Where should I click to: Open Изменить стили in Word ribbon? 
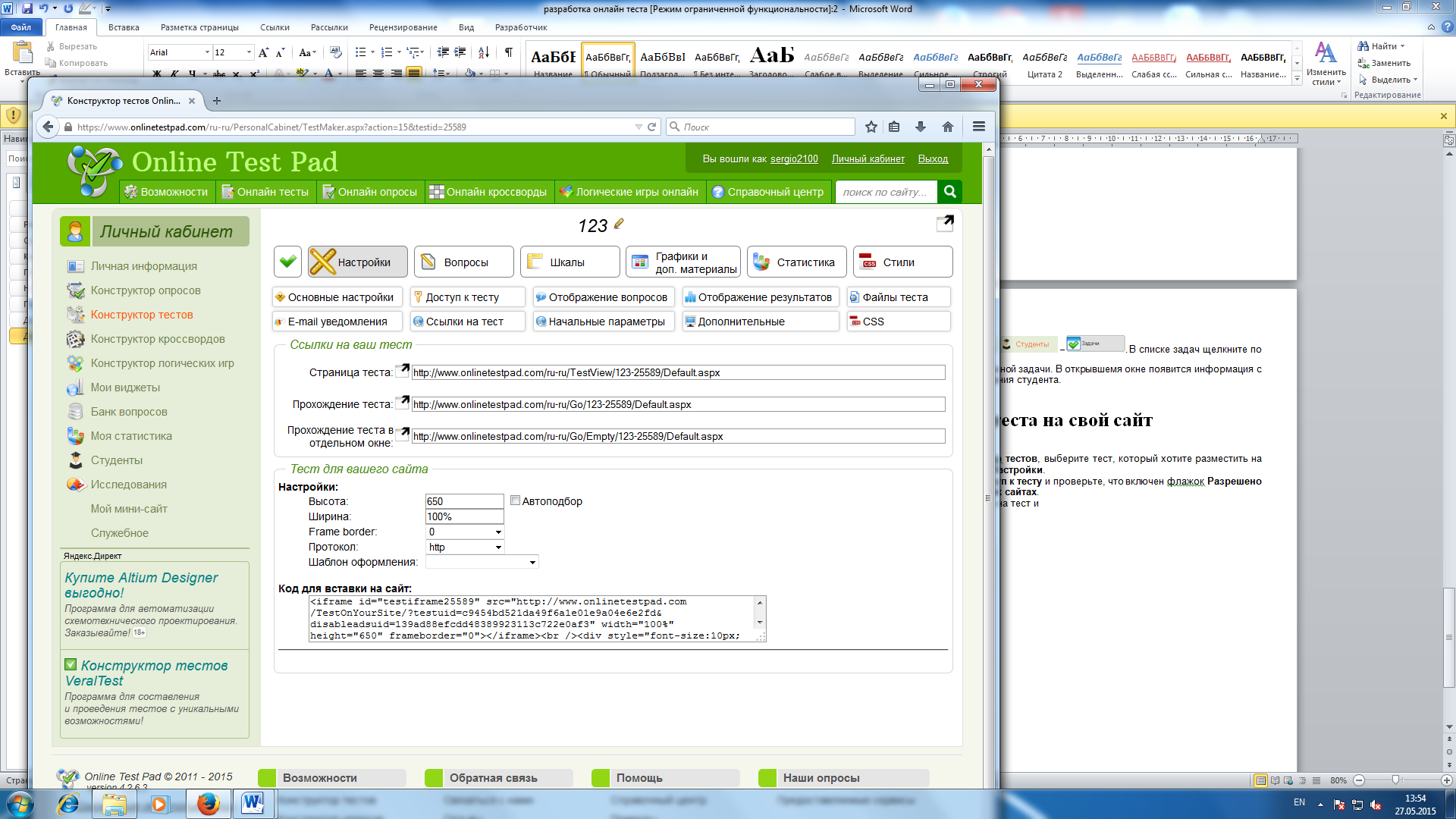(x=1326, y=64)
